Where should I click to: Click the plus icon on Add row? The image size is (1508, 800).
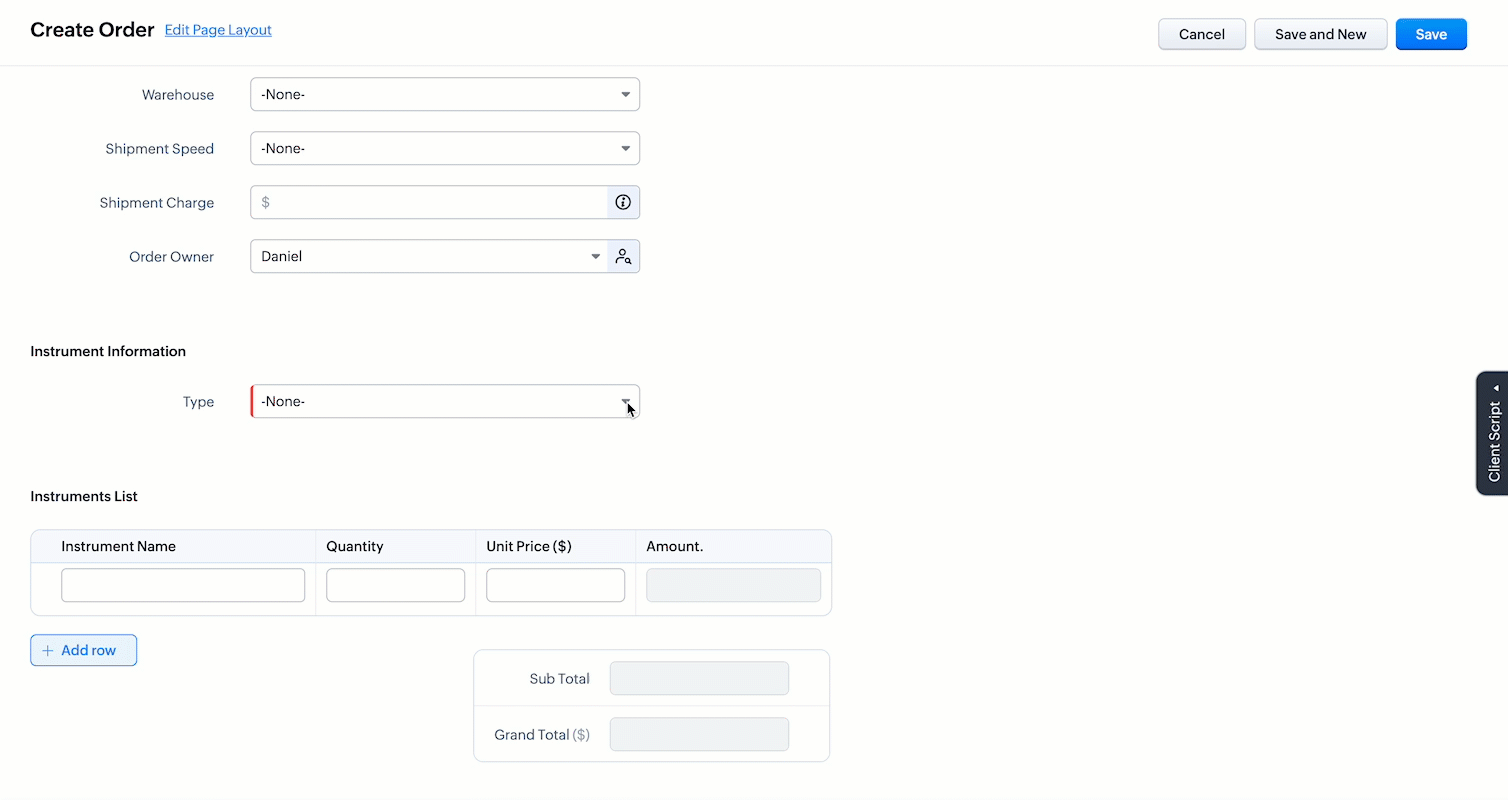point(48,650)
